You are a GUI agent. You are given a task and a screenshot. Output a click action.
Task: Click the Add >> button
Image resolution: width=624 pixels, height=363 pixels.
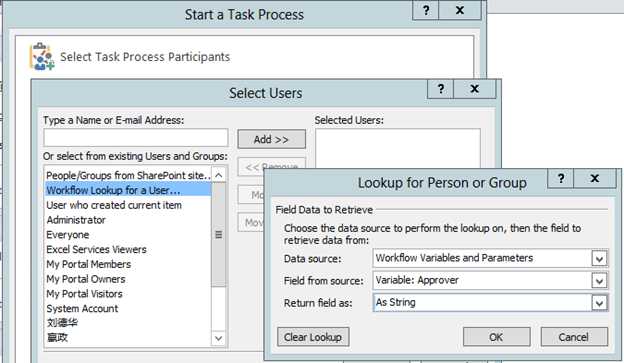[271, 139]
